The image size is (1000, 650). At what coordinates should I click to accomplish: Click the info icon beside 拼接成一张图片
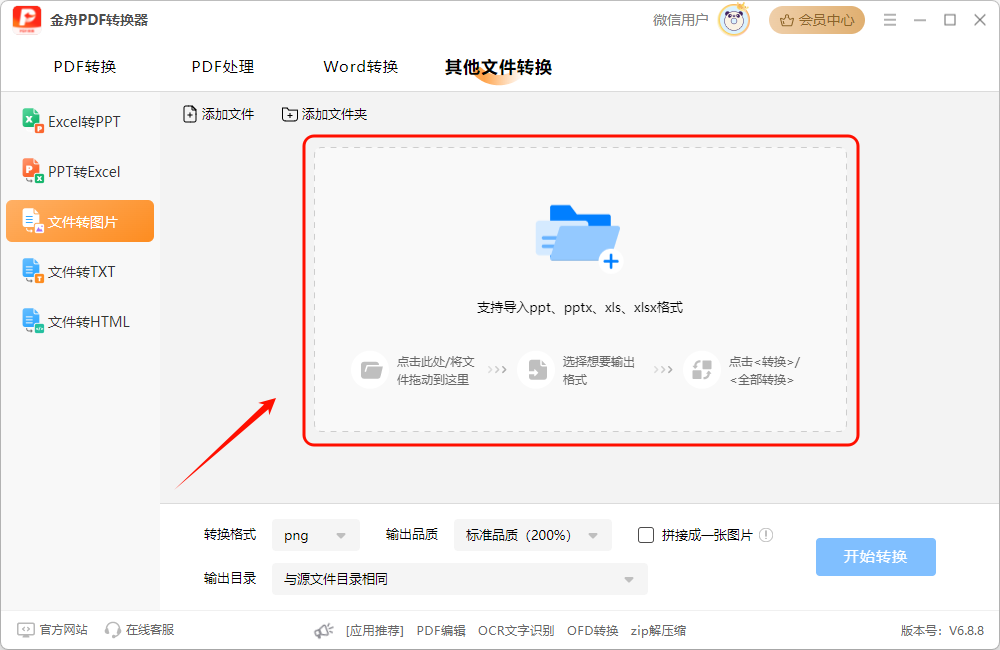point(766,535)
